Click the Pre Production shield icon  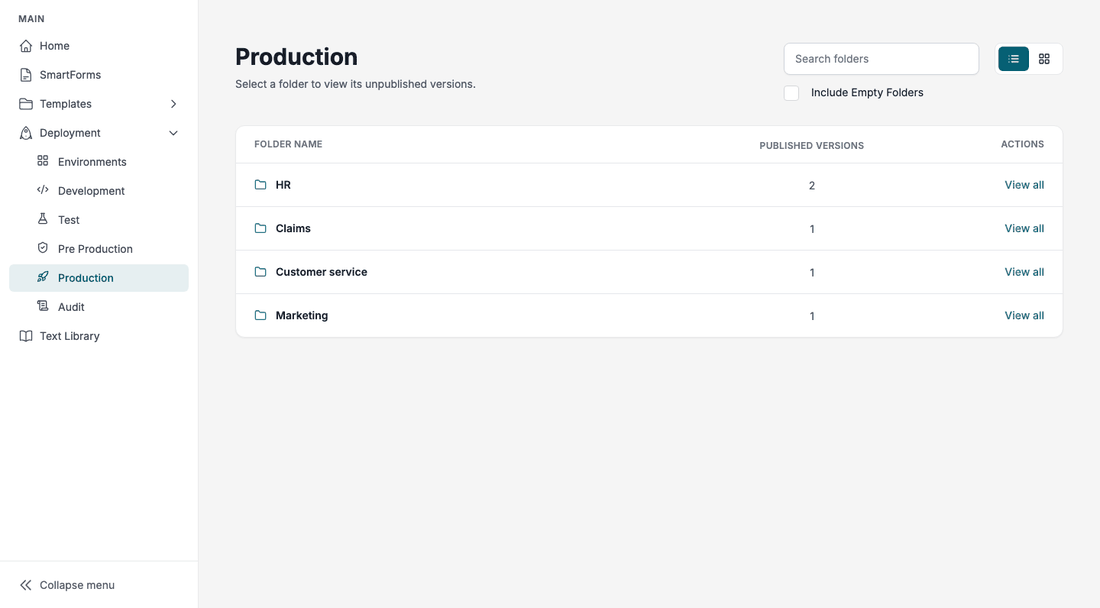[x=43, y=248]
